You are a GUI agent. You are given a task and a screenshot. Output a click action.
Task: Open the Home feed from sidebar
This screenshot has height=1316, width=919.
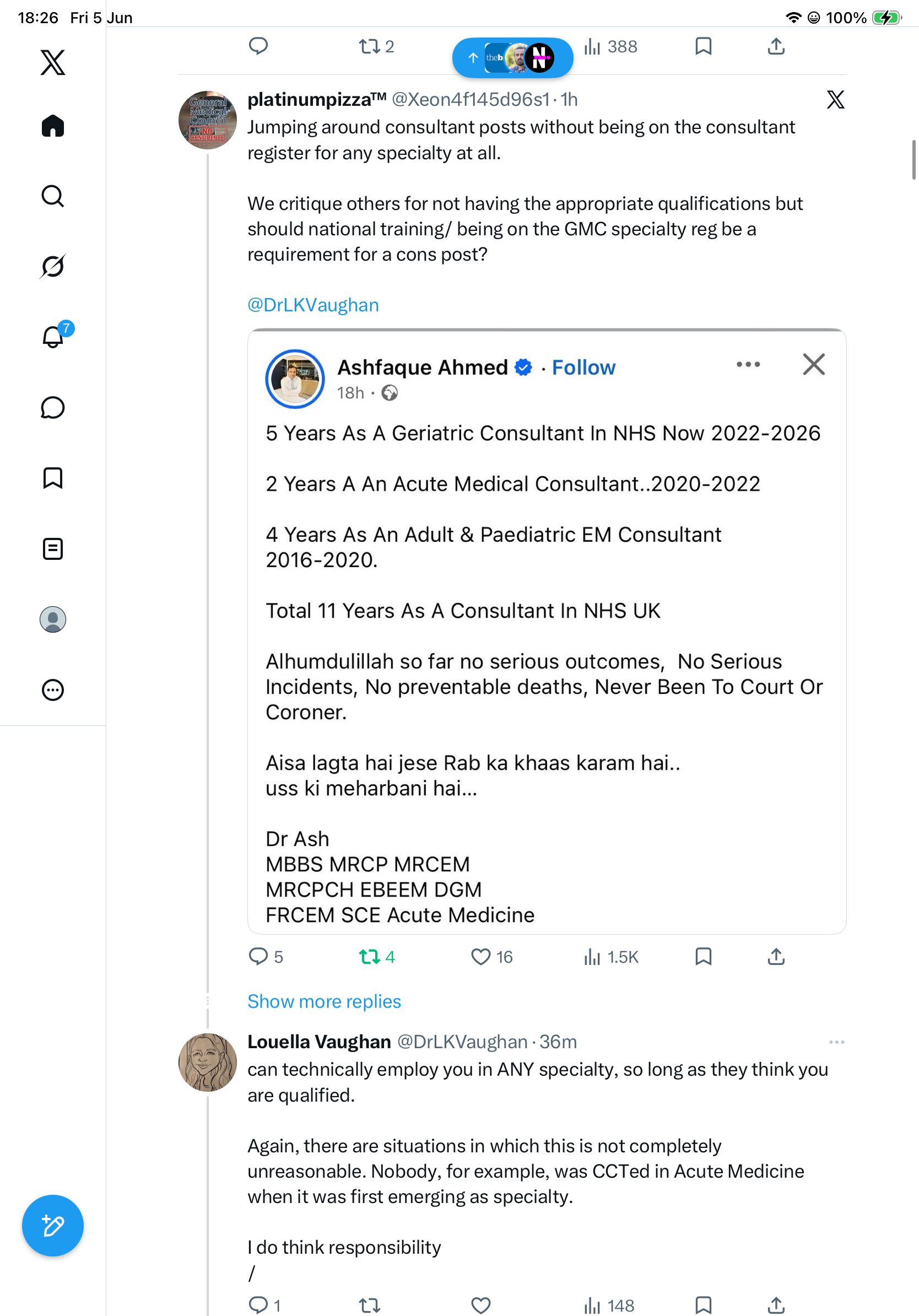click(53, 126)
